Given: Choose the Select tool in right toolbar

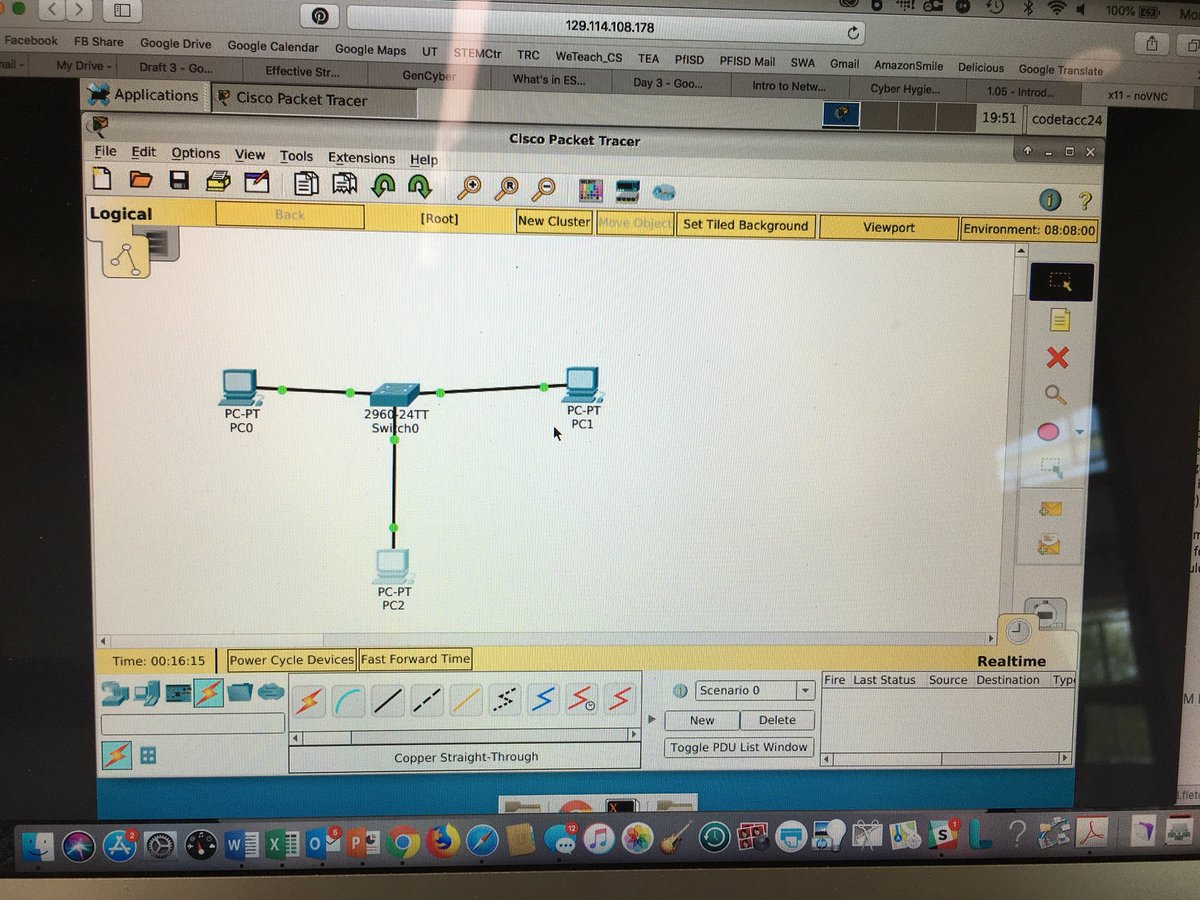Looking at the screenshot, I should 1061,284.
